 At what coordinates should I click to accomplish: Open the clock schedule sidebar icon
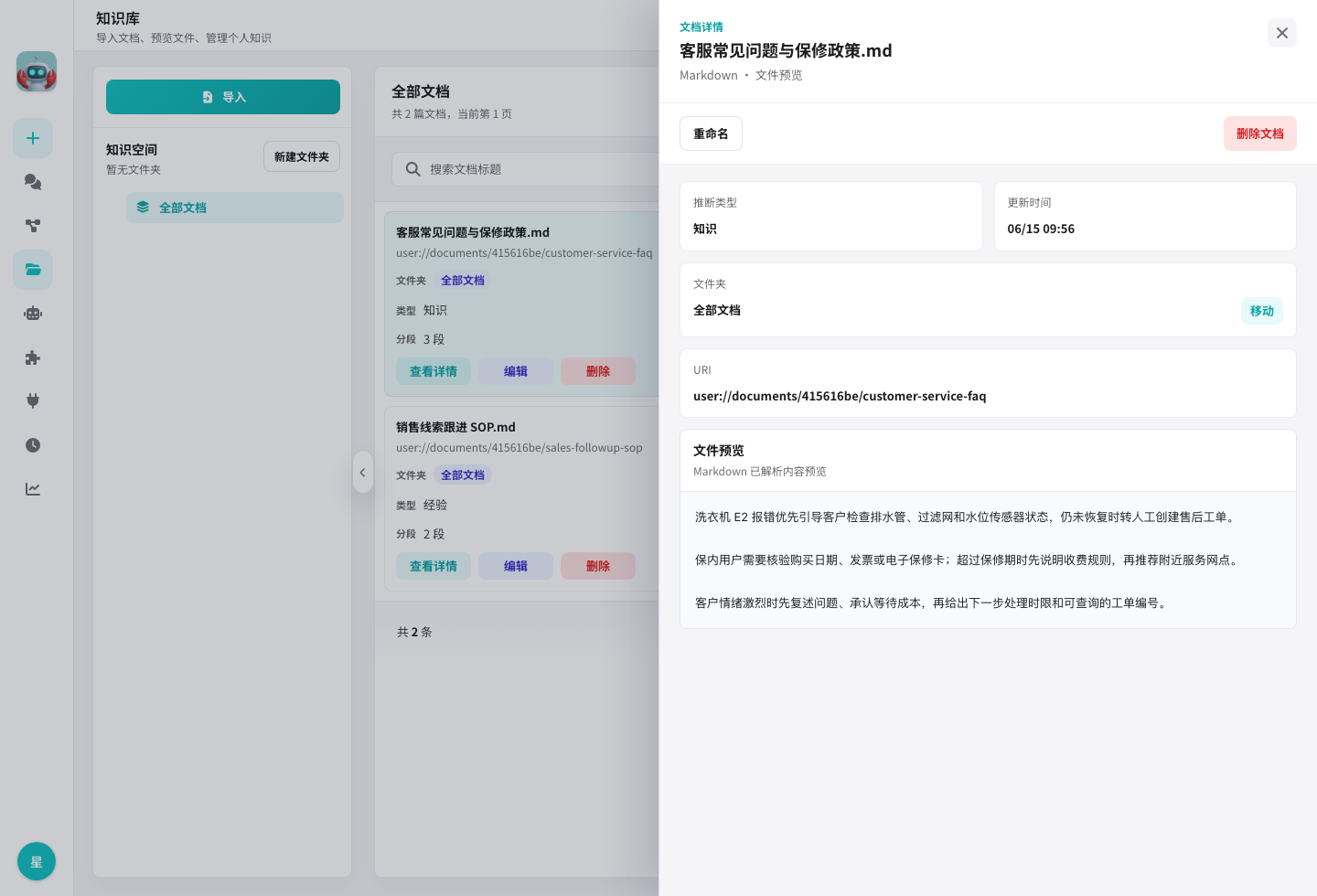click(x=33, y=445)
